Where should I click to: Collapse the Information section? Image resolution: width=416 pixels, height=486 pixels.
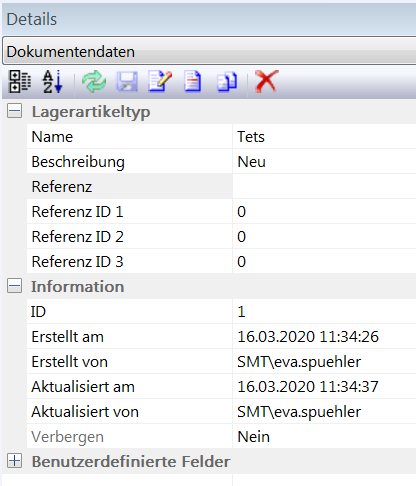coord(14,286)
